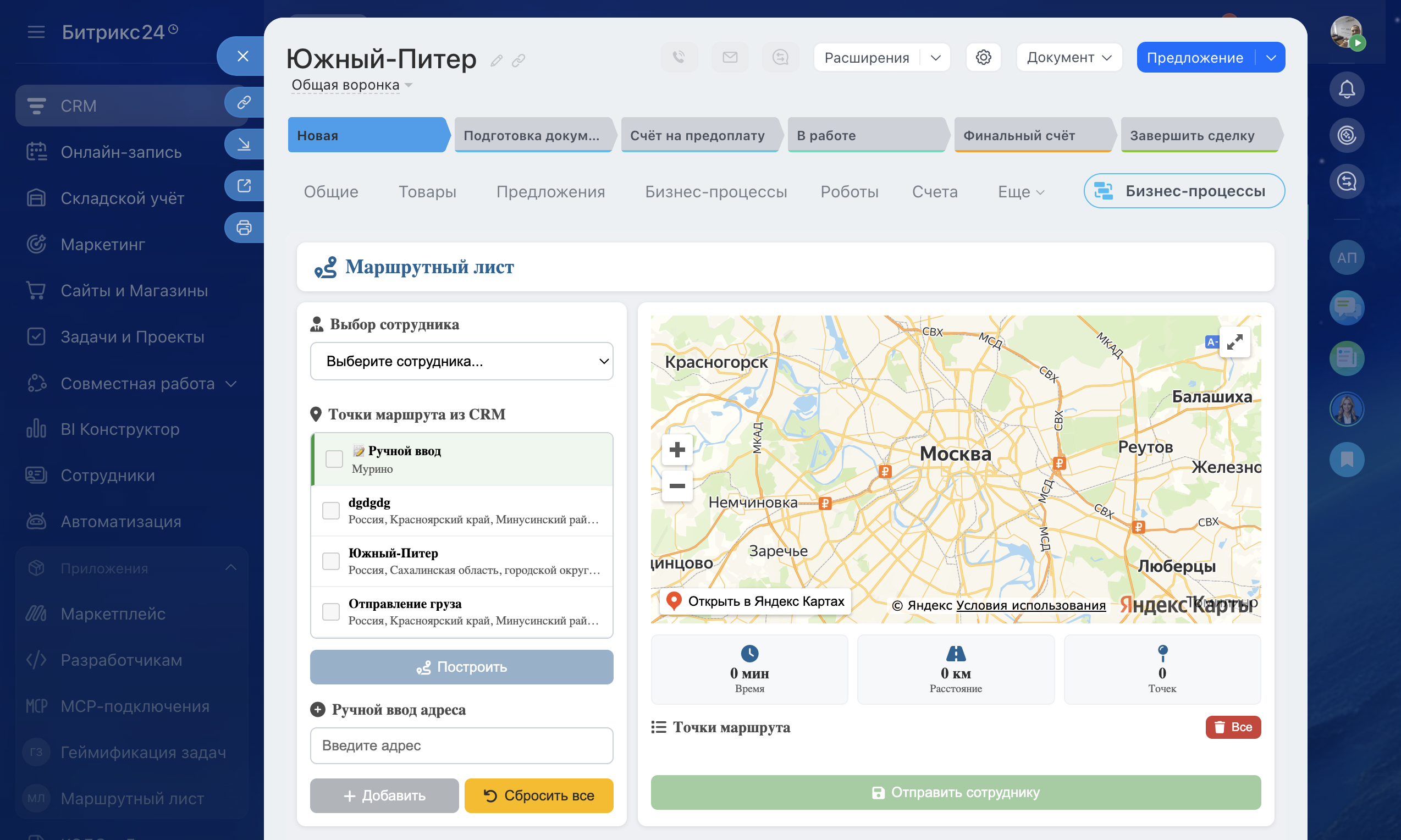Click the yellow Сбросить все button

pyautogui.click(x=538, y=795)
